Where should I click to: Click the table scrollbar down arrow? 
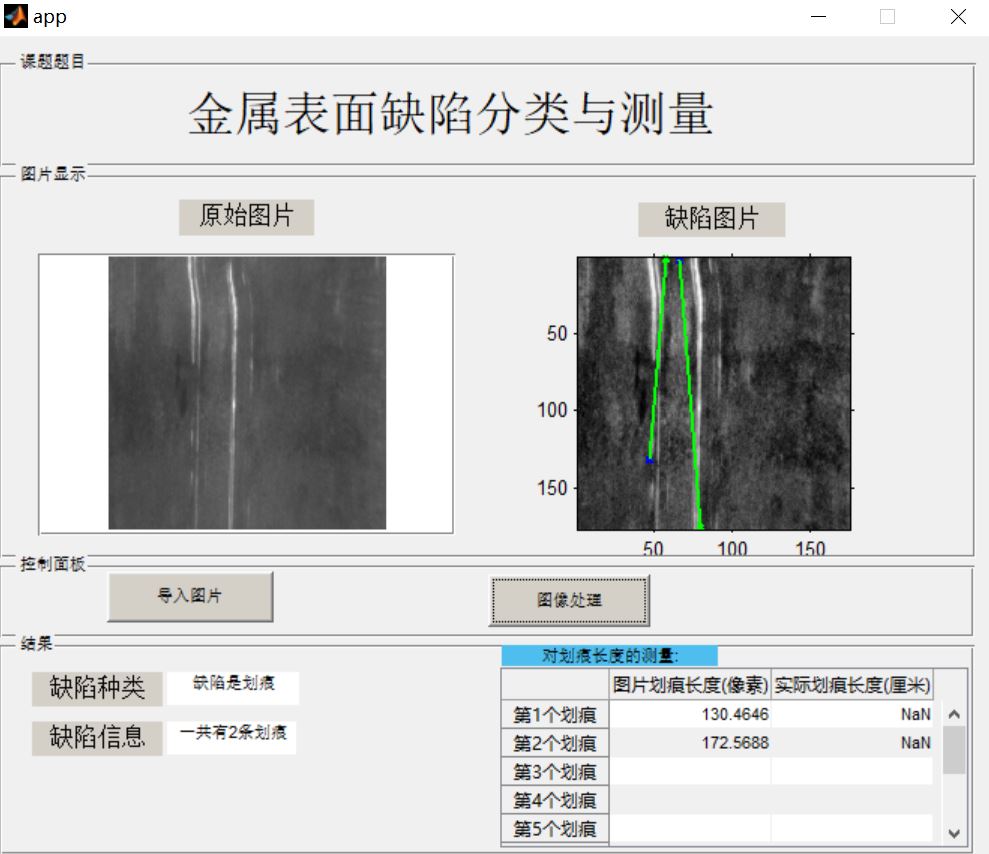click(x=954, y=833)
